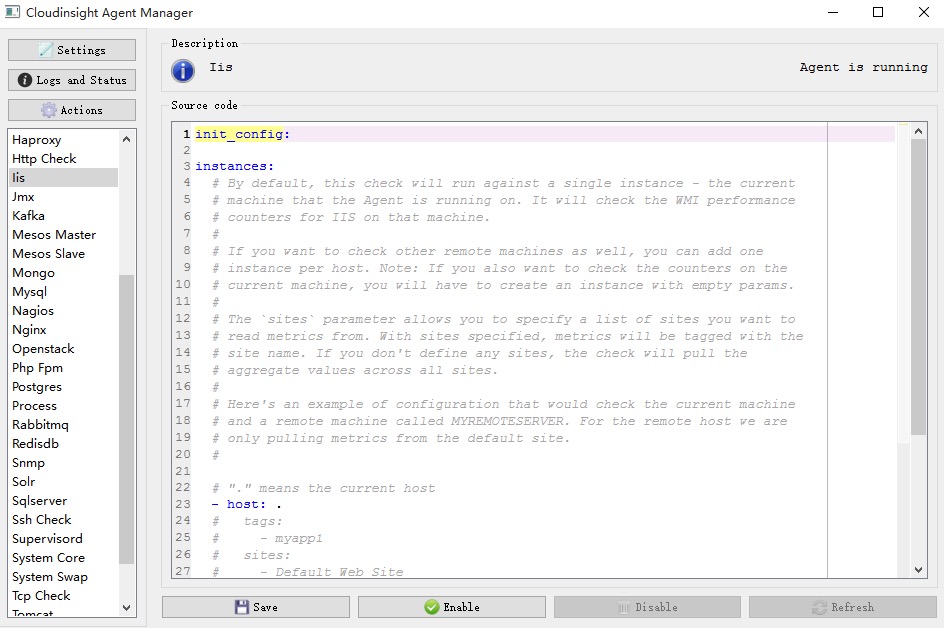944x628 pixels.
Task: Select Supervisord in the check list
Action: tap(64, 539)
